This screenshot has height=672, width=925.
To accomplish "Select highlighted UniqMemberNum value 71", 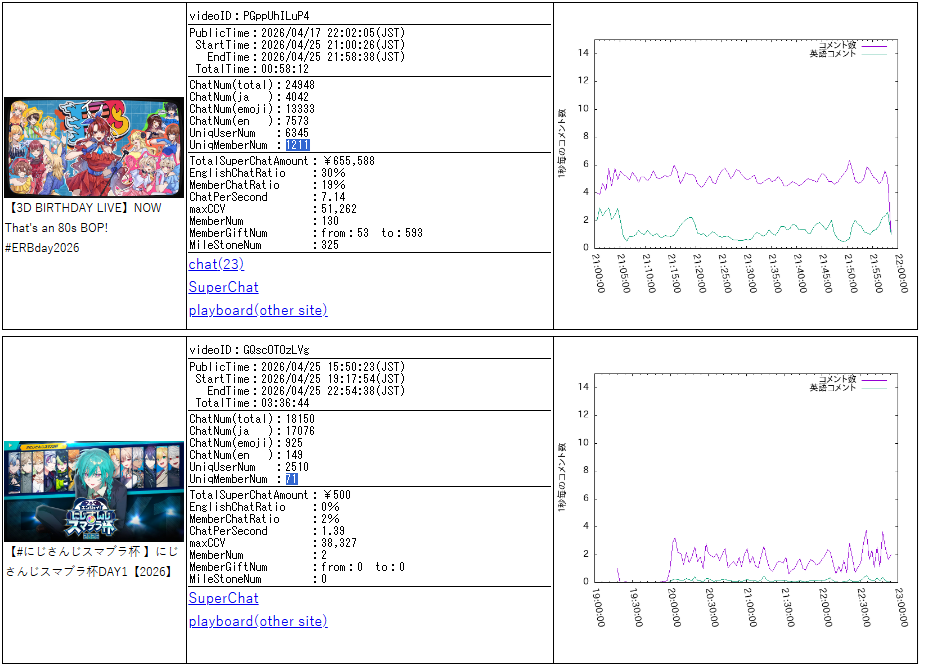I will tap(291, 480).
